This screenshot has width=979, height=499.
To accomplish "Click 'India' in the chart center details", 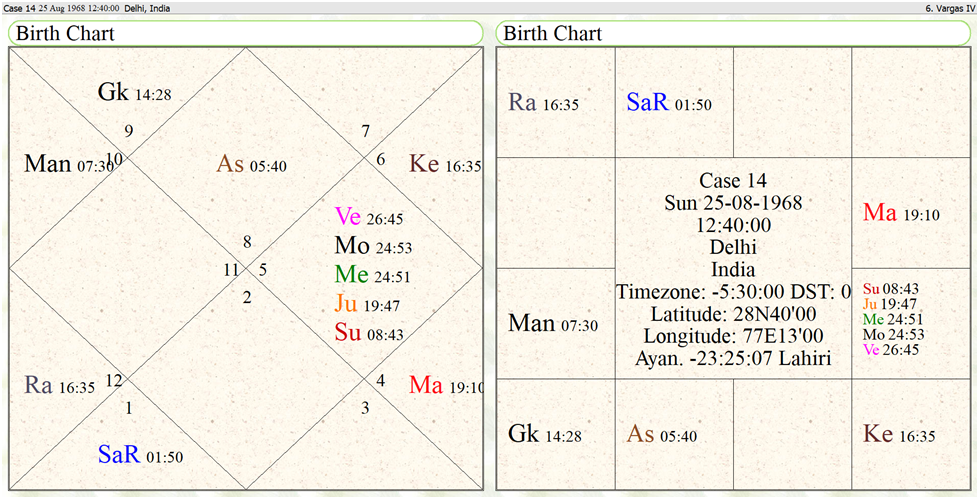I will [733, 269].
